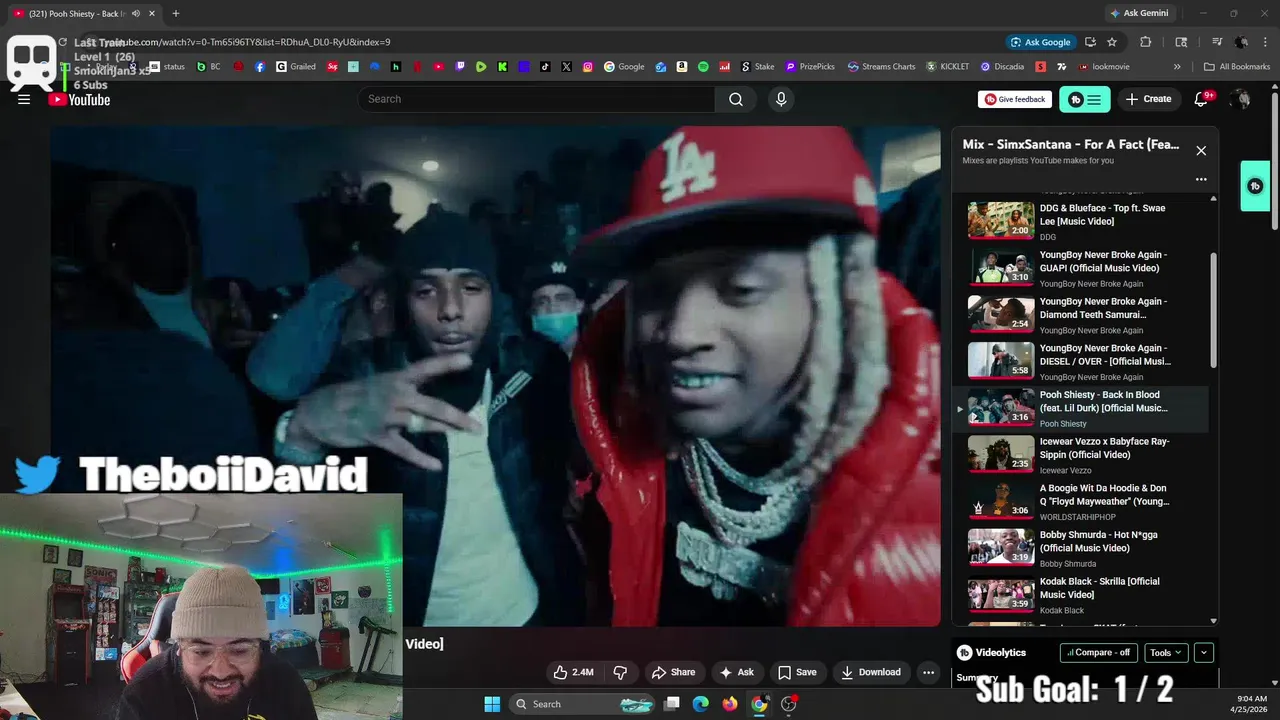Image resolution: width=1280 pixels, height=720 pixels.
Task: Open YoungBoy DIESEL / OVER title
Action: click(x=1105, y=355)
